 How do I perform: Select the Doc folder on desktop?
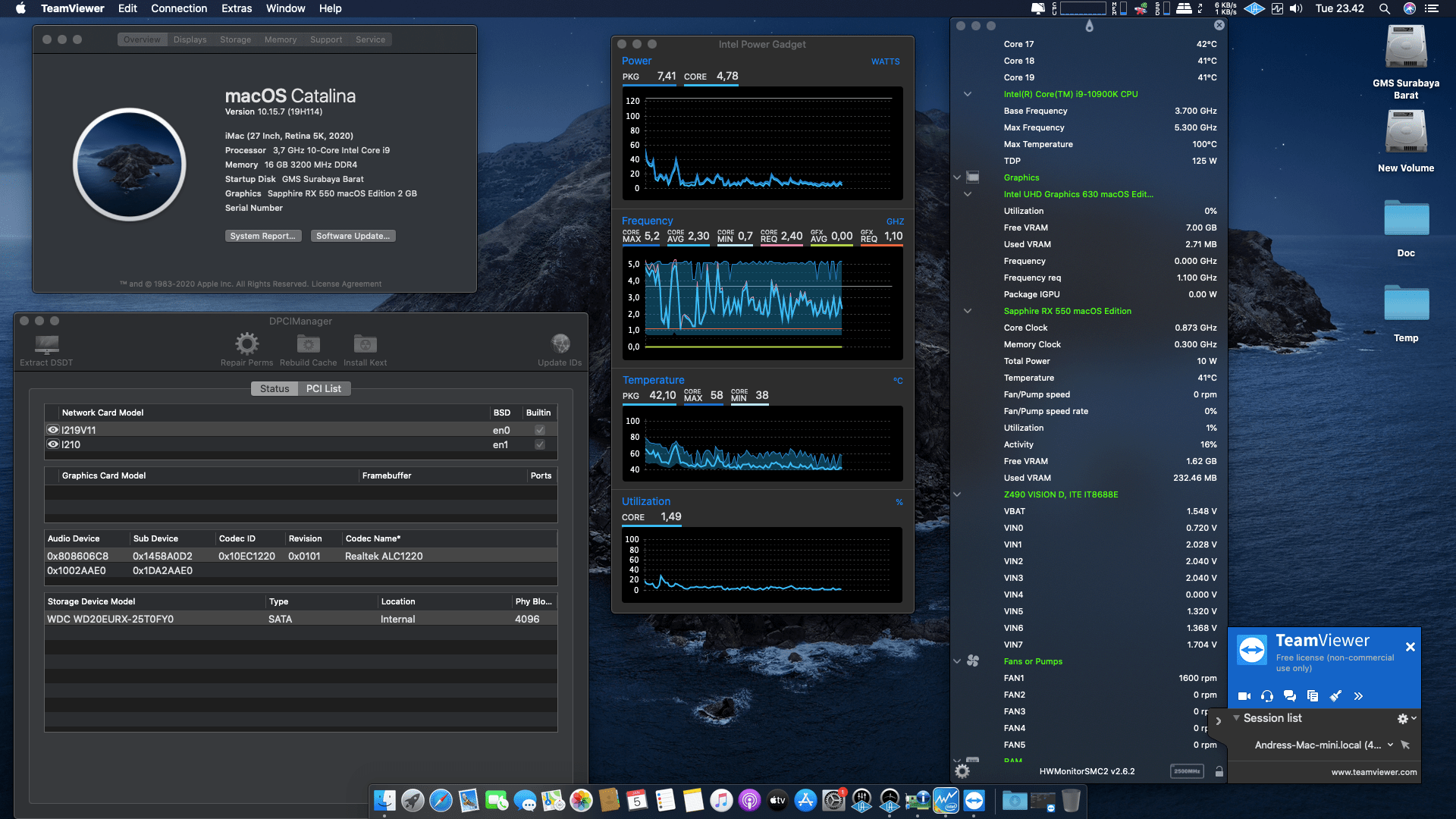click(x=1406, y=220)
